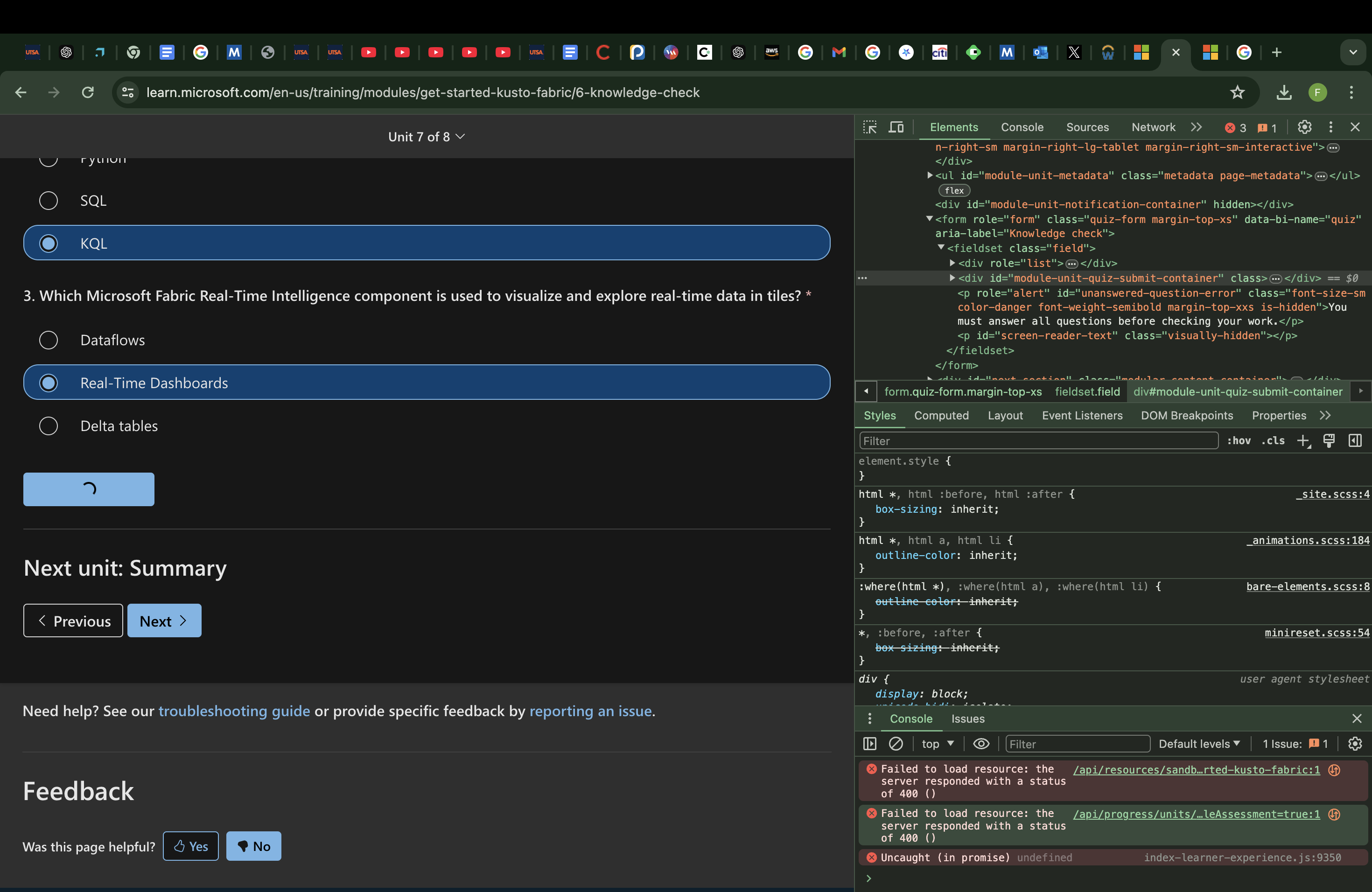1372x892 pixels.
Task: Open site information icon in address bar
Action: click(128, 92)
